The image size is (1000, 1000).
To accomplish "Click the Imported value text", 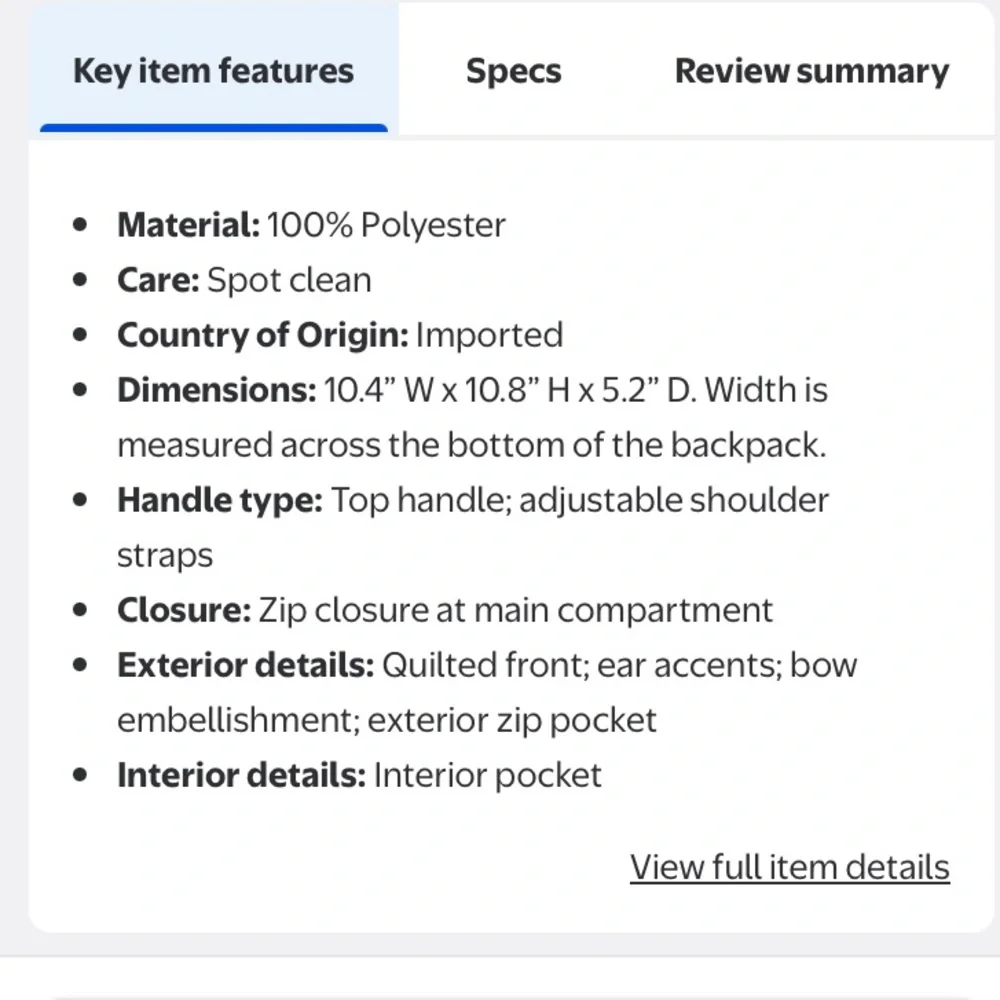I will (489, 335).
